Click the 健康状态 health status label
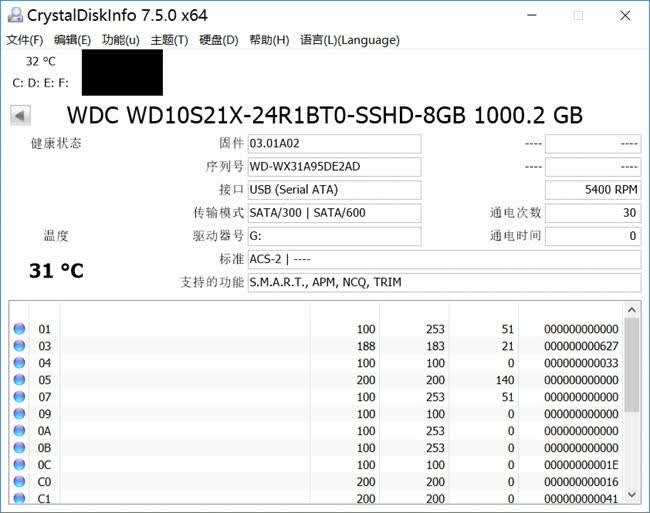Image resolution: width=650 pixels, height=513 pixels. coord(56,143)
